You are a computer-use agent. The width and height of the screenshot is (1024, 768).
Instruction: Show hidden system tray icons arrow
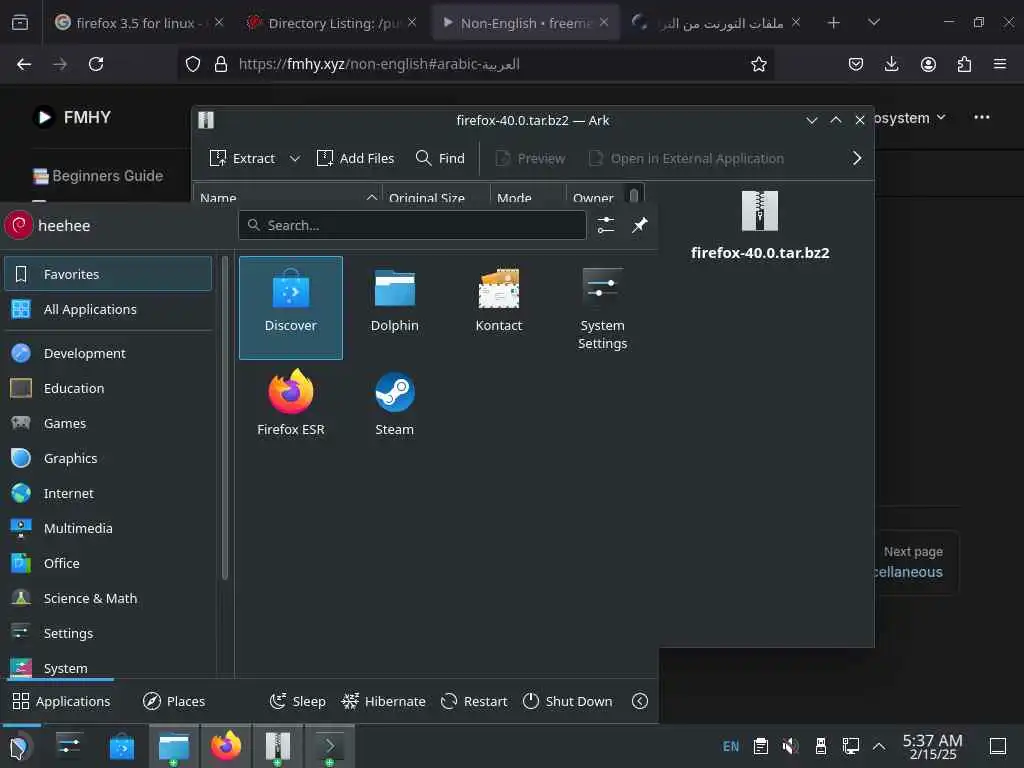(879, 746)
